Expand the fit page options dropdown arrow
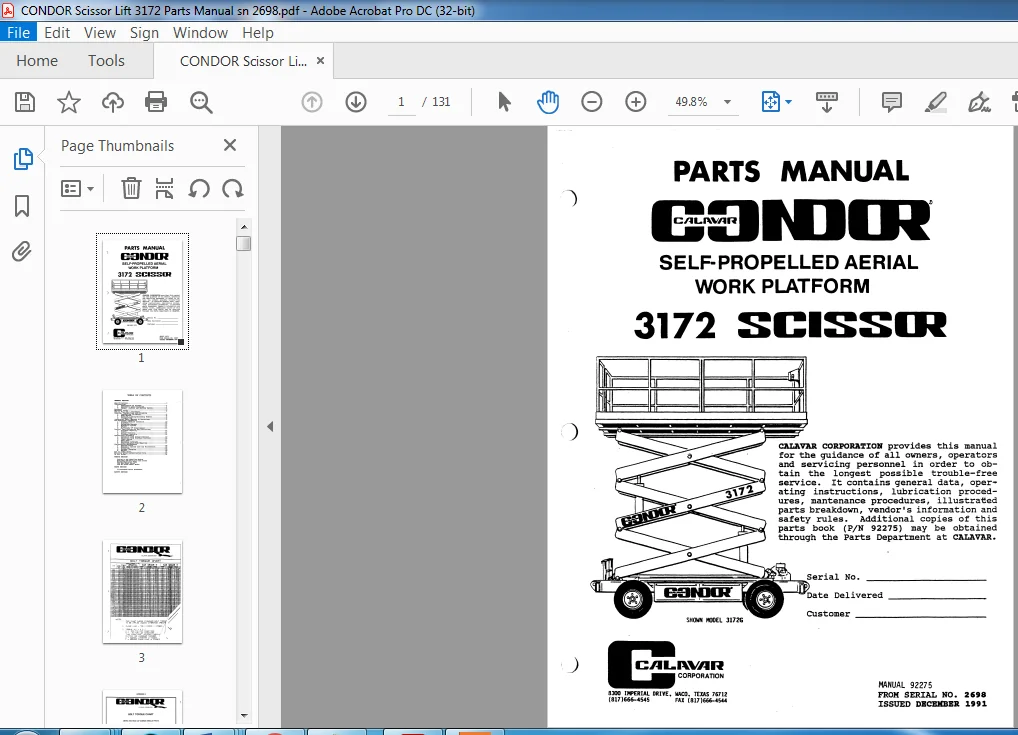Image resolution: width=1018 pixels, height=735 pixels. [x=788, y=102]
